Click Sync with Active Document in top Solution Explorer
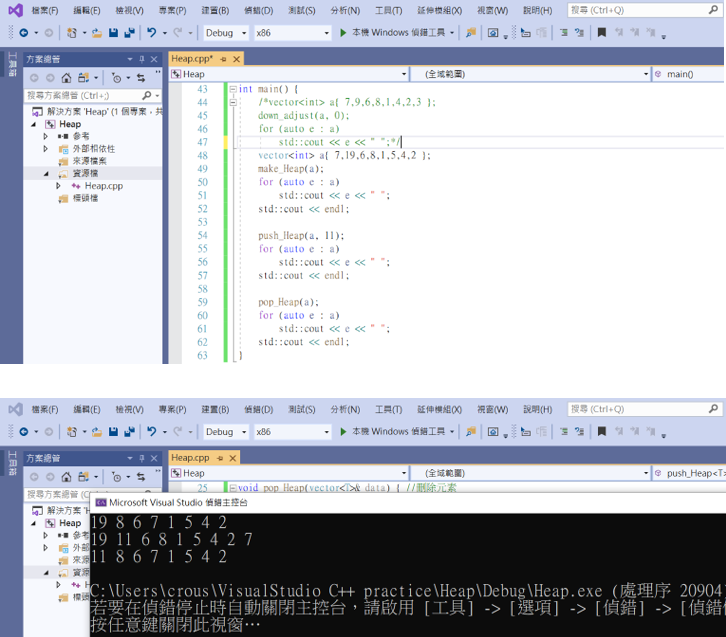This screenshot has width=726, height=637. (141, 78)
